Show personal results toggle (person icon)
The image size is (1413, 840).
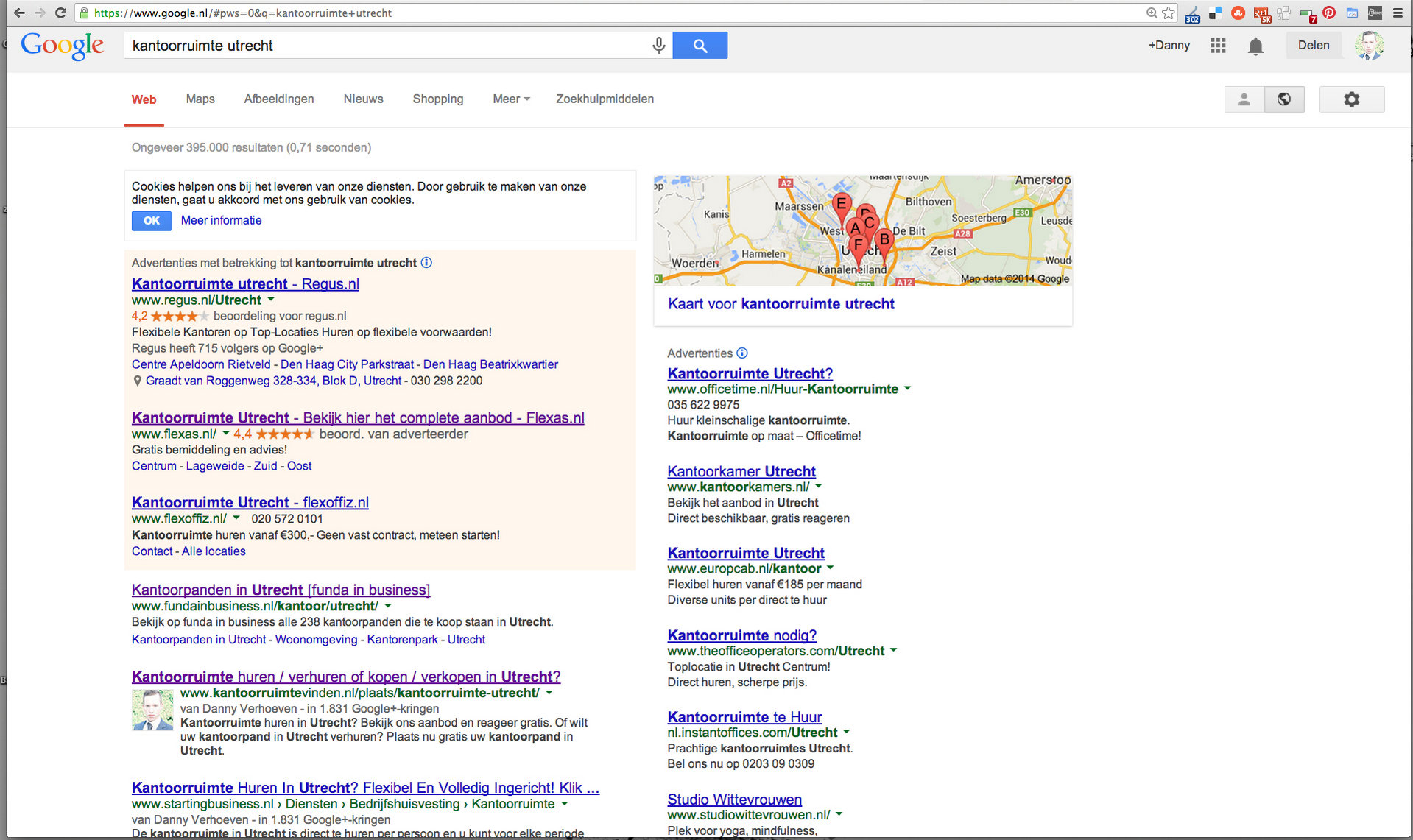tap(1244, 99)
